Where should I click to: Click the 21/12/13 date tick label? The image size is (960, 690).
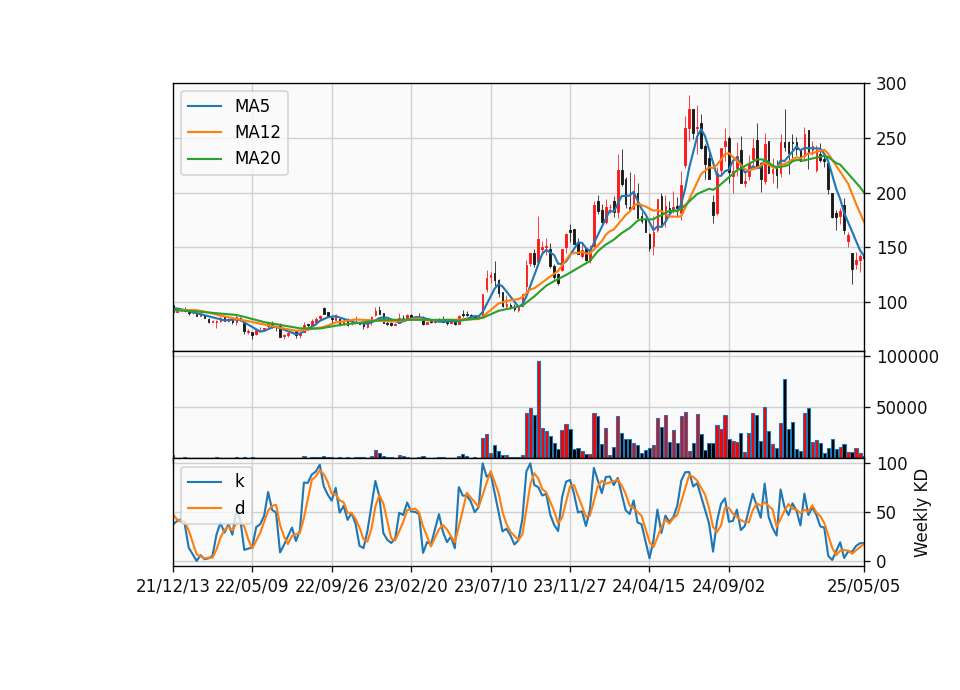coord(173,586)
